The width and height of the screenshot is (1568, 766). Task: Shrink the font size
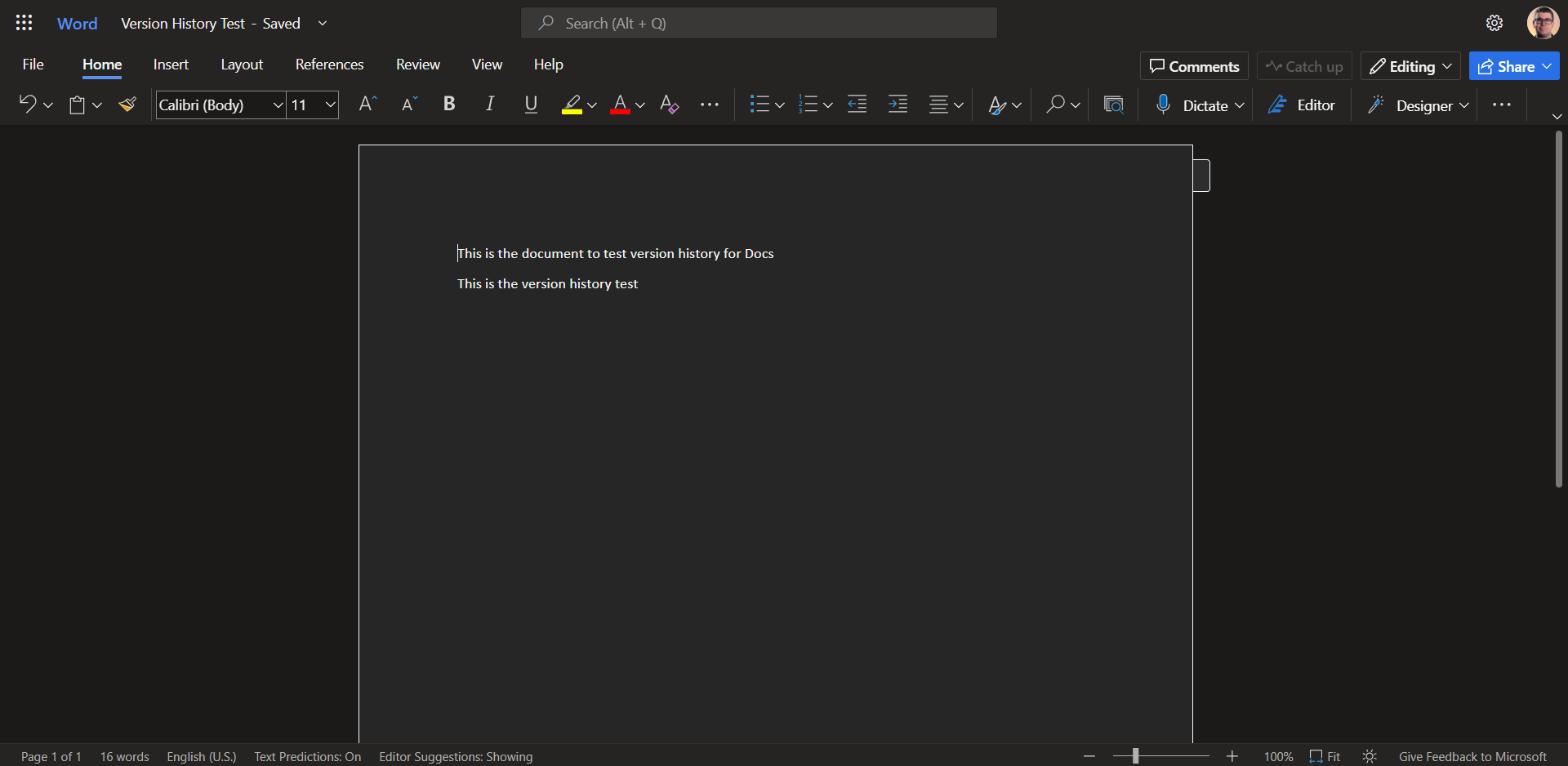(x=409, y=105)
